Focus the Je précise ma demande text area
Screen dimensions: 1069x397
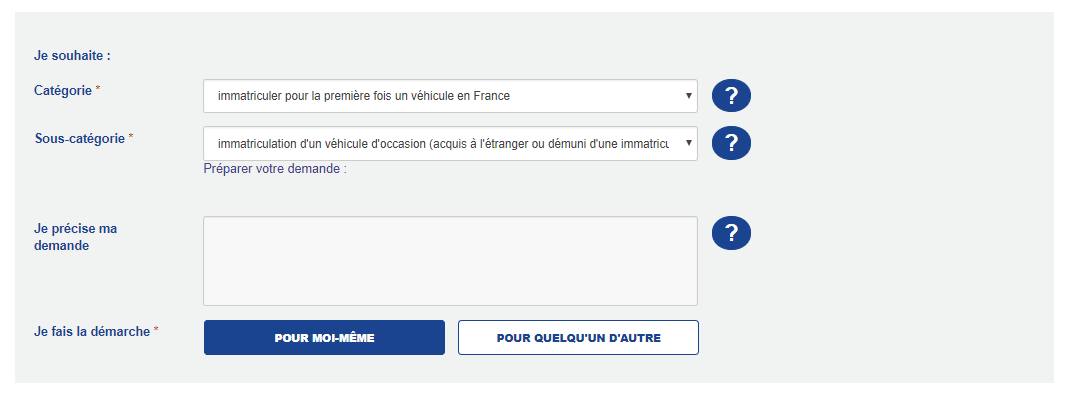450,261
